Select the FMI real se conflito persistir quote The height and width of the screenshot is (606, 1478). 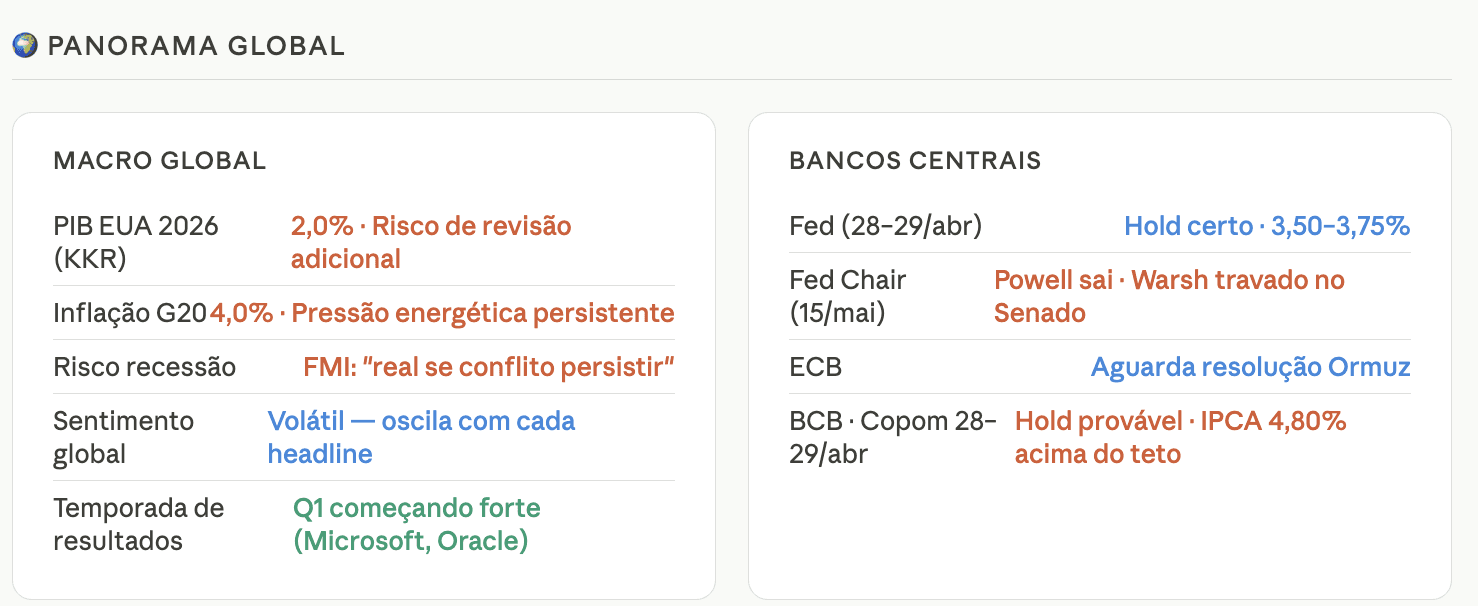click(x=489, y=367)
